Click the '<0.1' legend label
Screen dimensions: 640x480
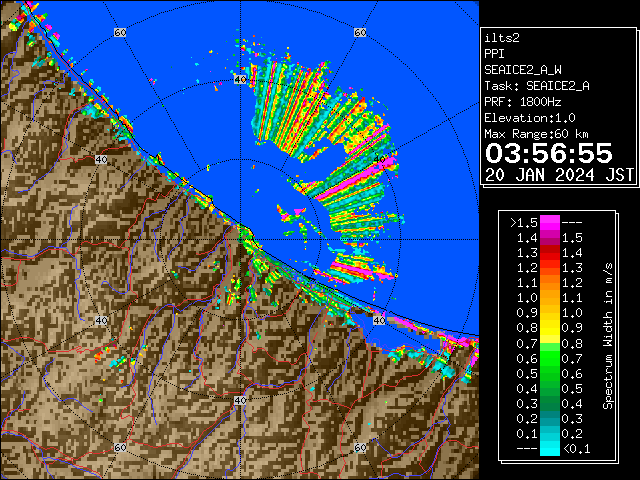(576, 449)
